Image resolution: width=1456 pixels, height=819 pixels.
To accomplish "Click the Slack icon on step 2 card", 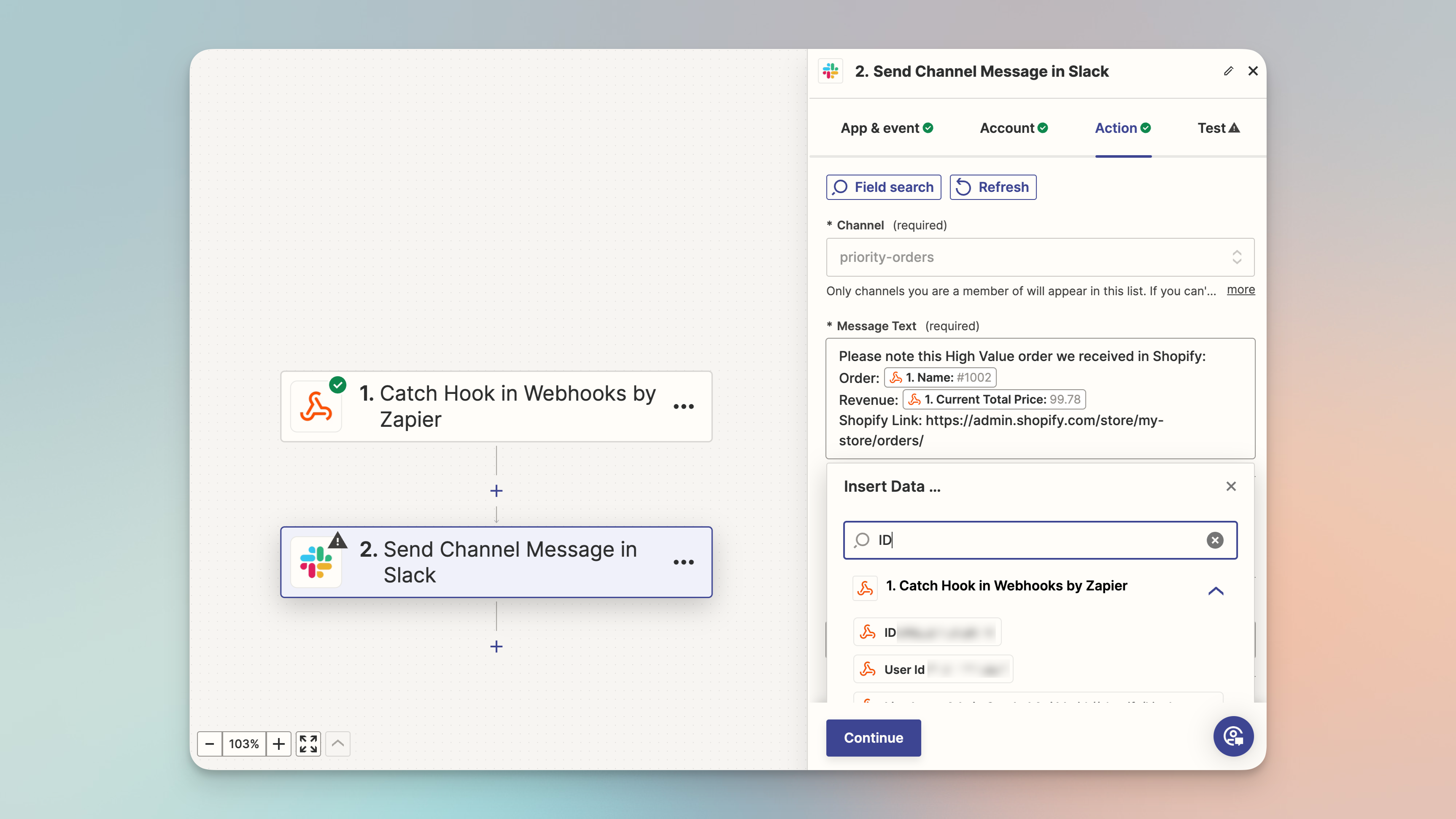I will (316, 563).
